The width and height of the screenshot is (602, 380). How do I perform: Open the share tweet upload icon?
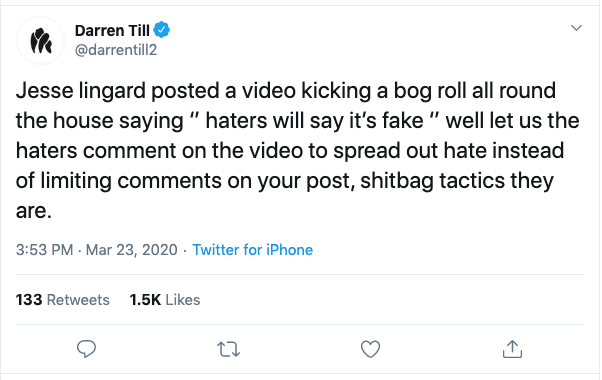513,349
